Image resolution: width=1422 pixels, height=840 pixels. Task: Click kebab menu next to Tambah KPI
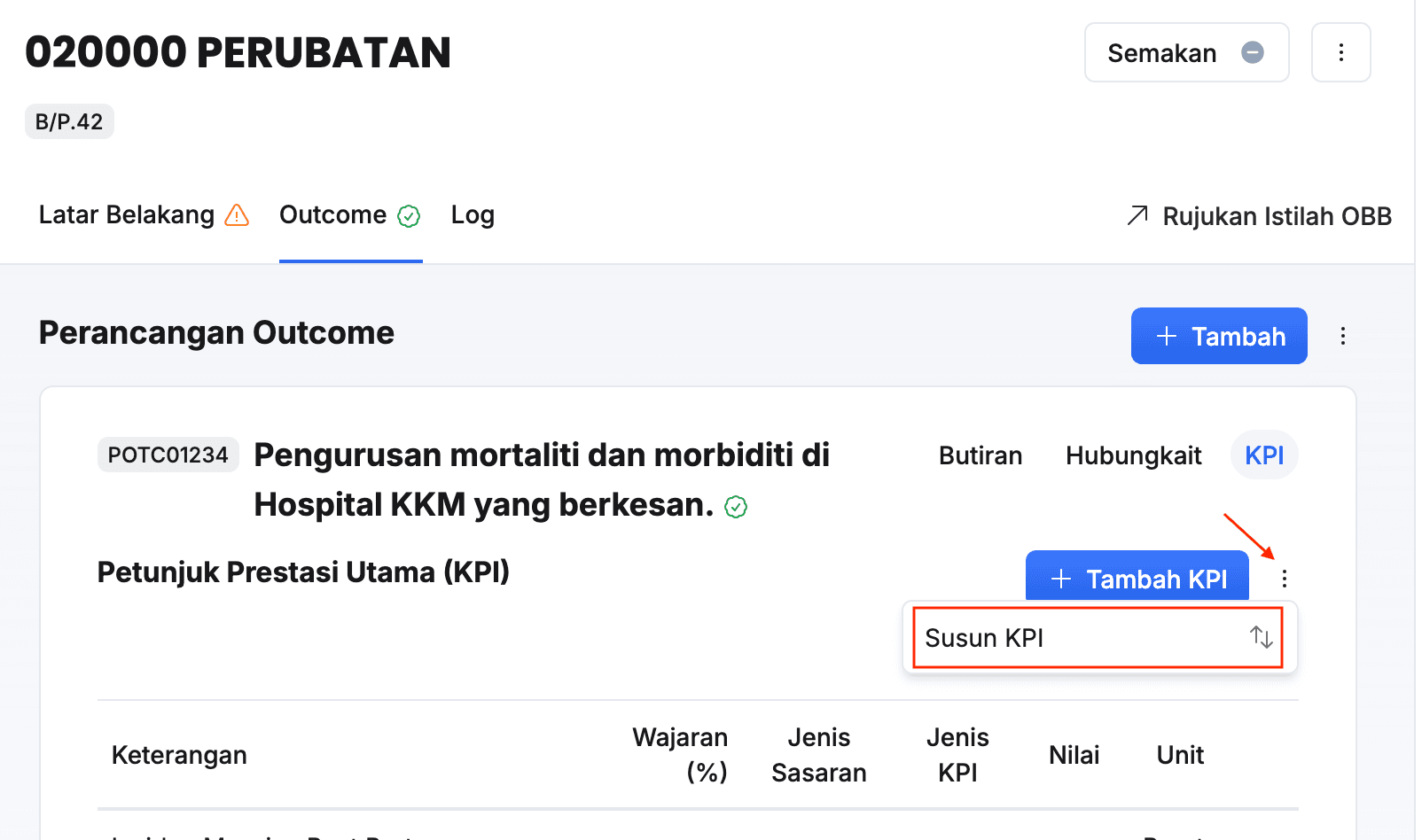(x=1284, y=579)
